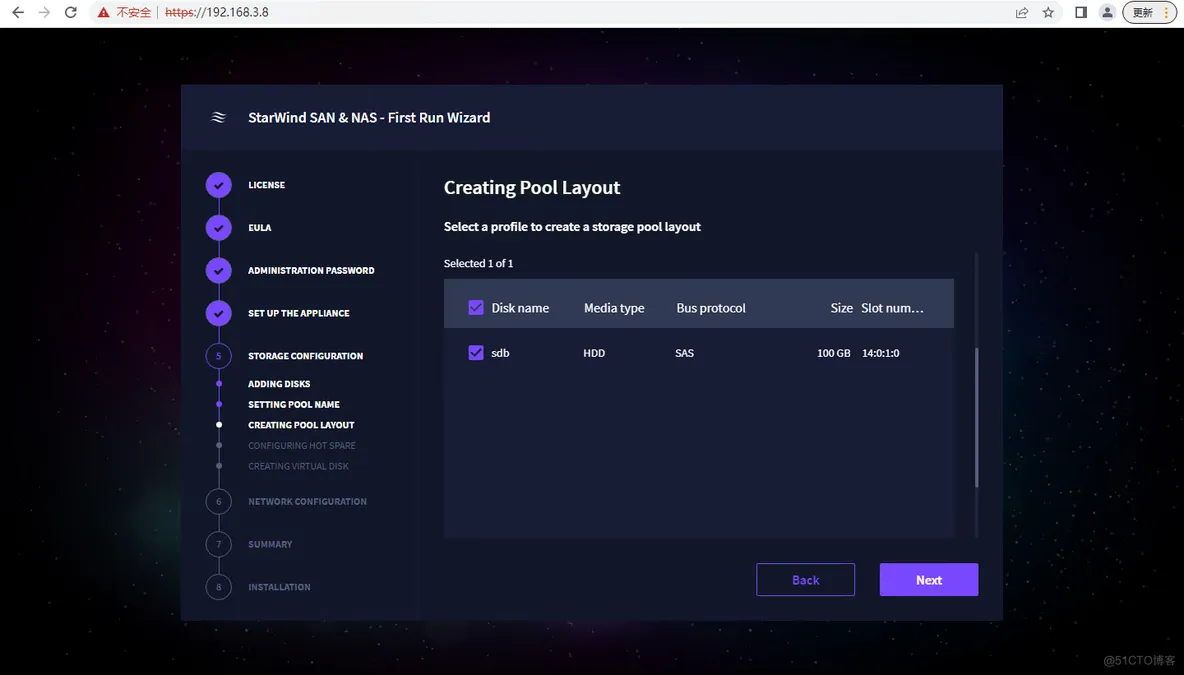The image size is (1184, 675).
Task: Click the Next button
Action: click(929, 580)
